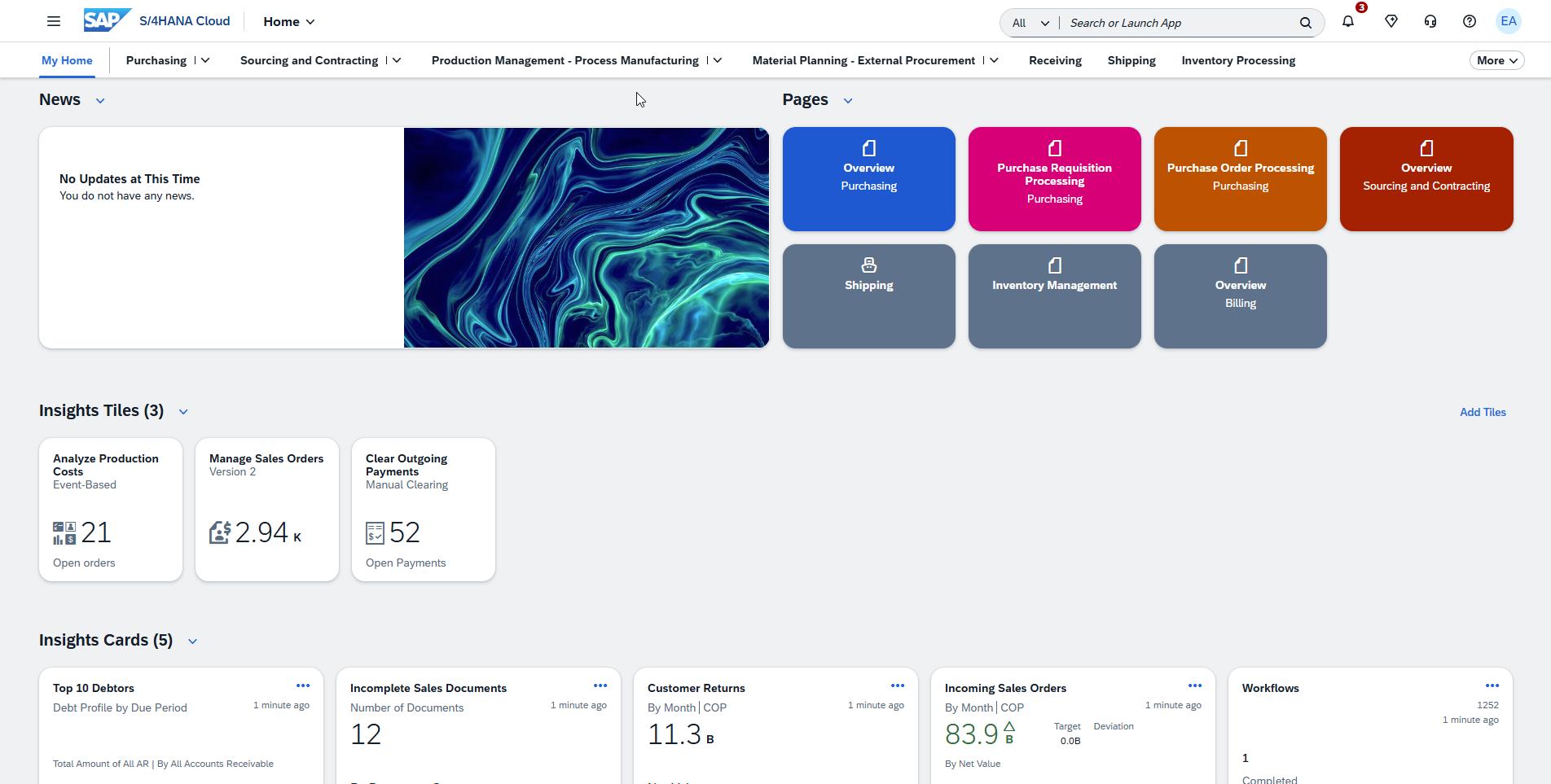The image size is (1551, 784).
Task: Open the Shipping page tile printer icon
Action: click(868, 265)
